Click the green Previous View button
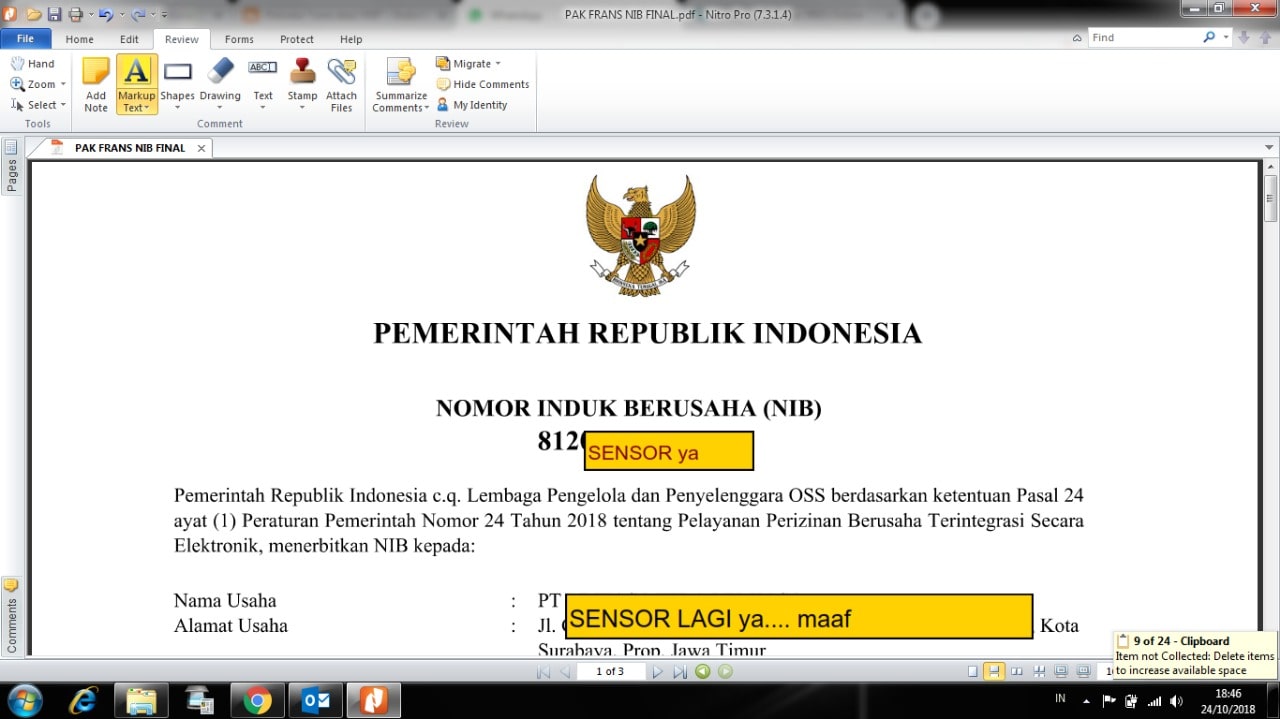The image size is (1280, 719). pyautogui.click(x=703, y=672)
